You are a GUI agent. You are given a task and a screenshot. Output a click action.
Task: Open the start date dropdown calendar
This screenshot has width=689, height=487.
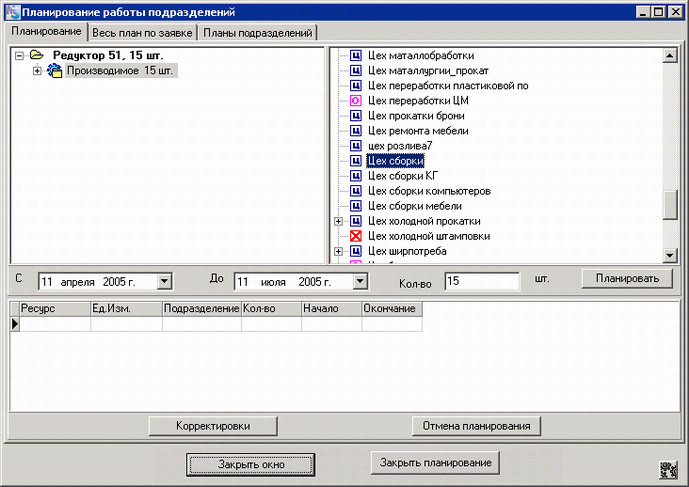(x=164, y=281)
